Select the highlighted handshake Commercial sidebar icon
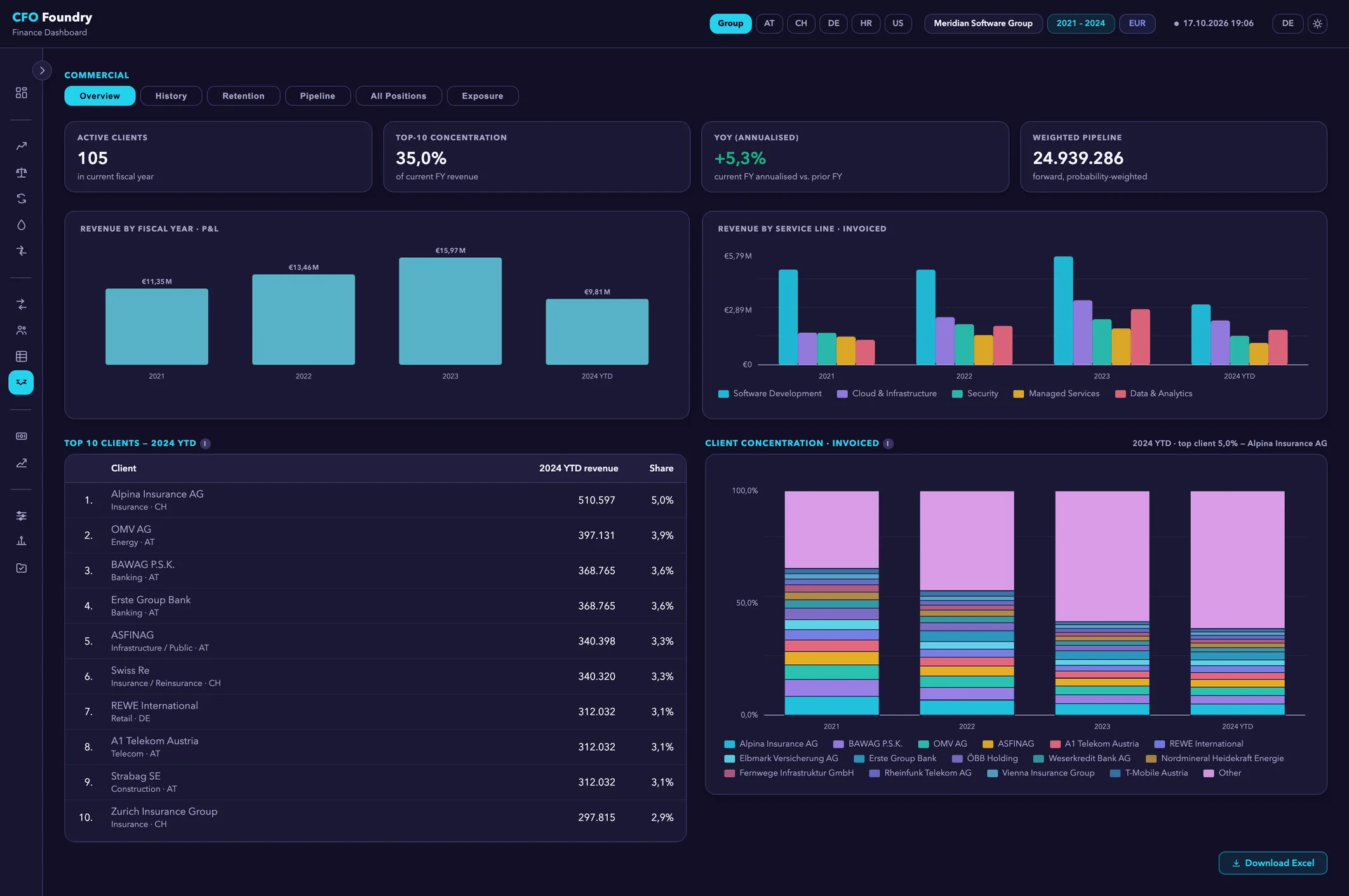Image resolution: width=1349 pixels, height=896 pixels. (21, 382)
